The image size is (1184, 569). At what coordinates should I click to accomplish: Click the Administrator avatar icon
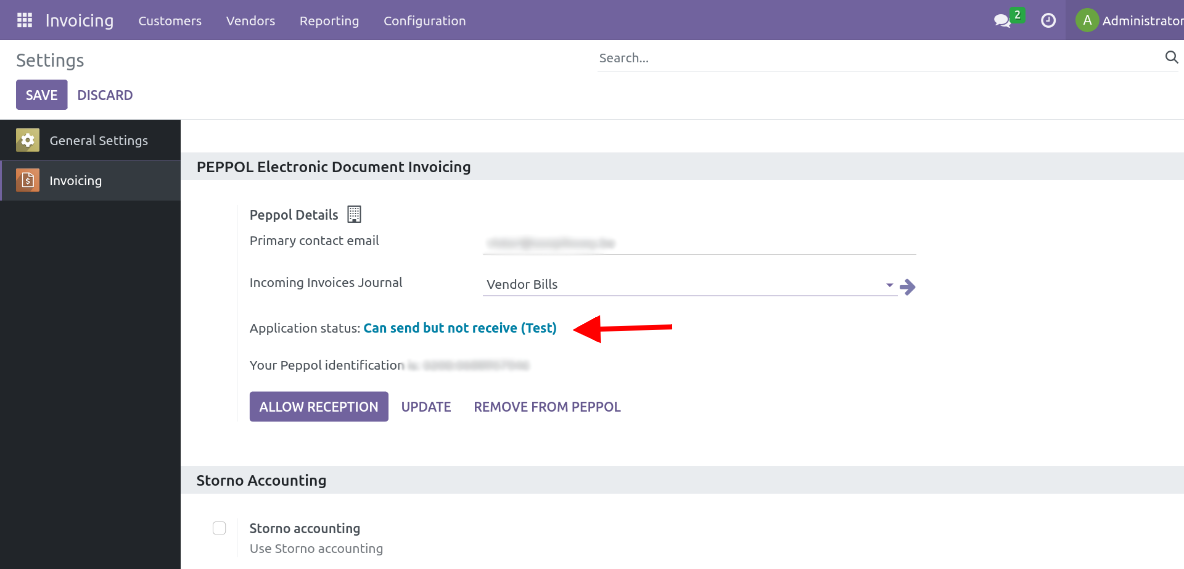[1086, 20]
